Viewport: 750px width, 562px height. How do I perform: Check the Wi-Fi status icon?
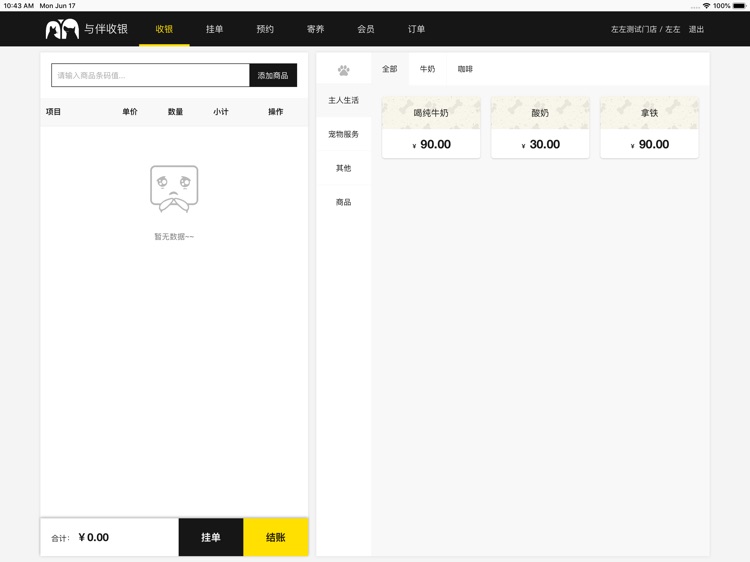[706, 6]
